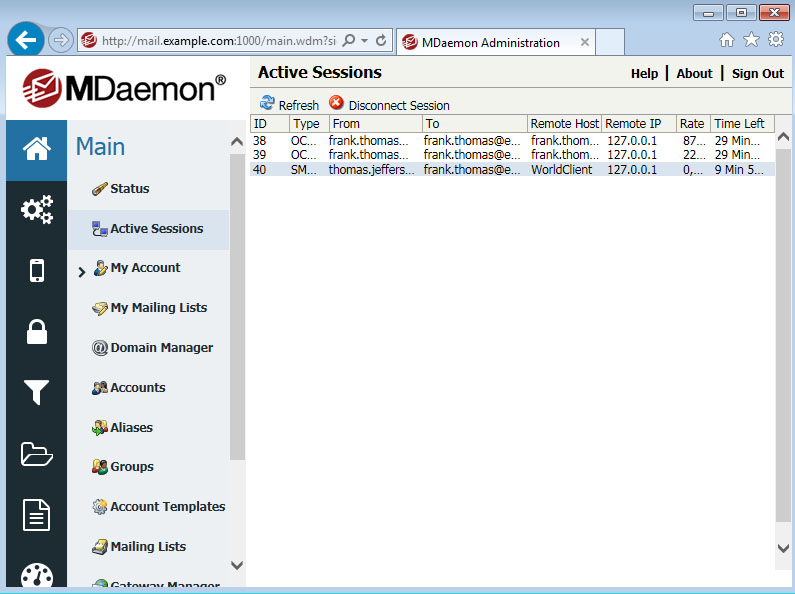Click the Mailing Lists icon

coord(99,546)
